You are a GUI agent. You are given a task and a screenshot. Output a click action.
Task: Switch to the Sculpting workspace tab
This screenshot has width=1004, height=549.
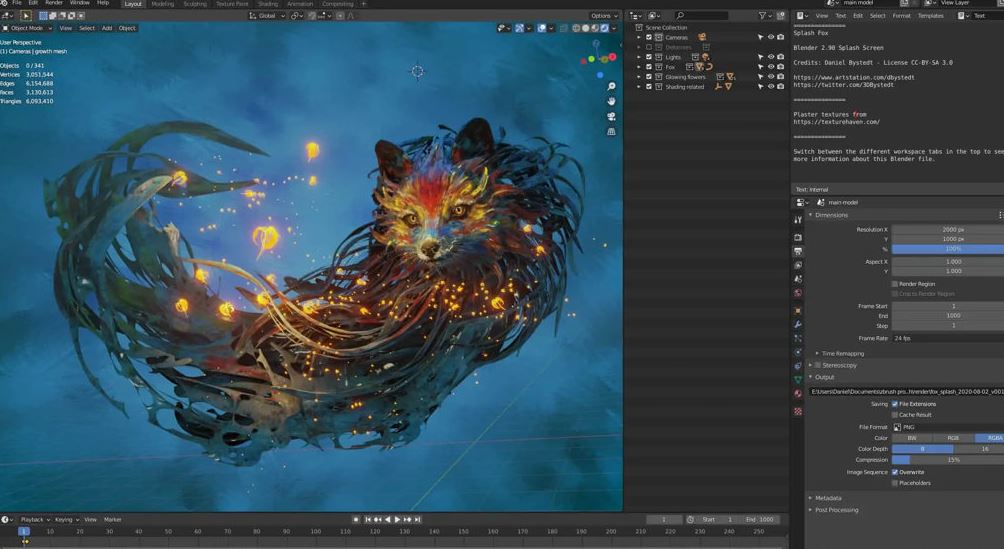pos(195,4)
